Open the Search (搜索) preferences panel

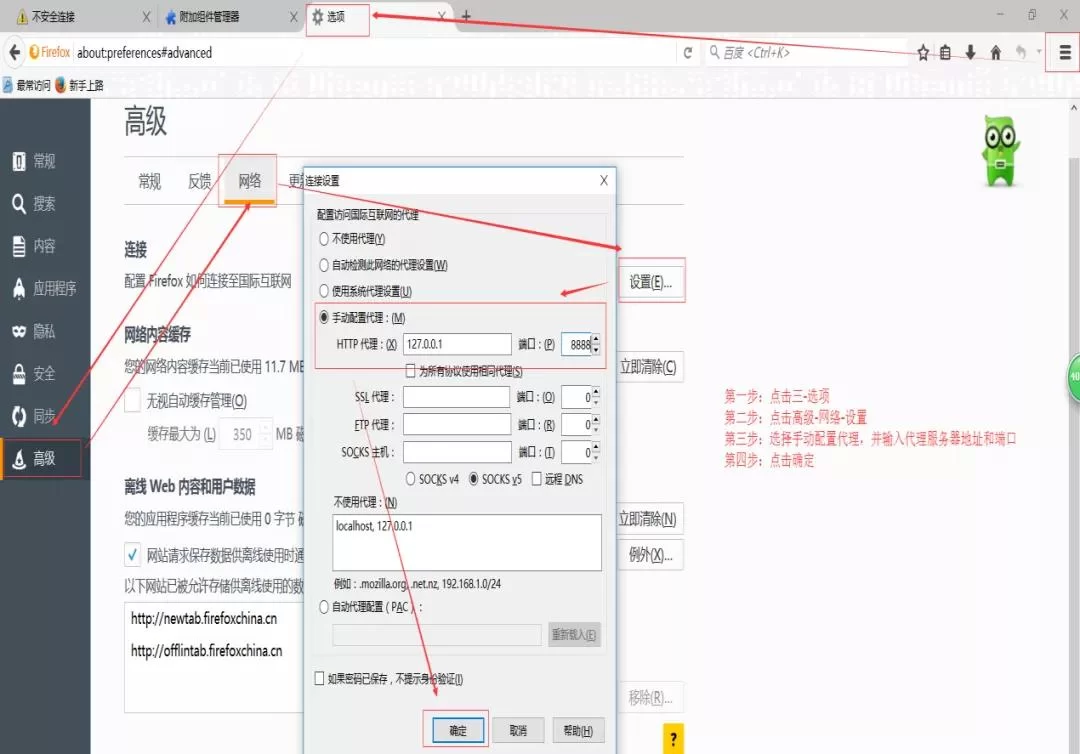pyautogui.click(x=44, y=204)
